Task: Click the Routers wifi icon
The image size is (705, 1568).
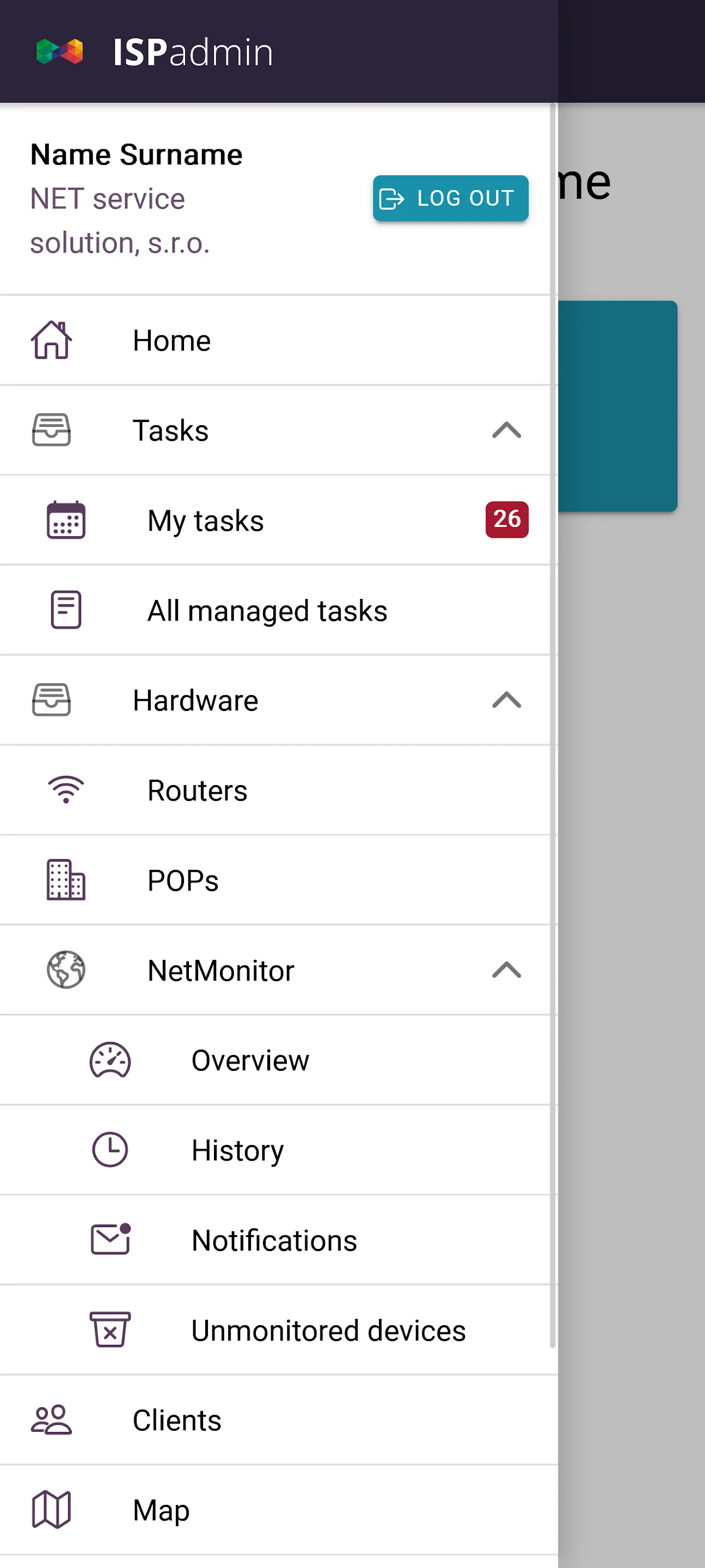Action: click(x=66, y=790)
